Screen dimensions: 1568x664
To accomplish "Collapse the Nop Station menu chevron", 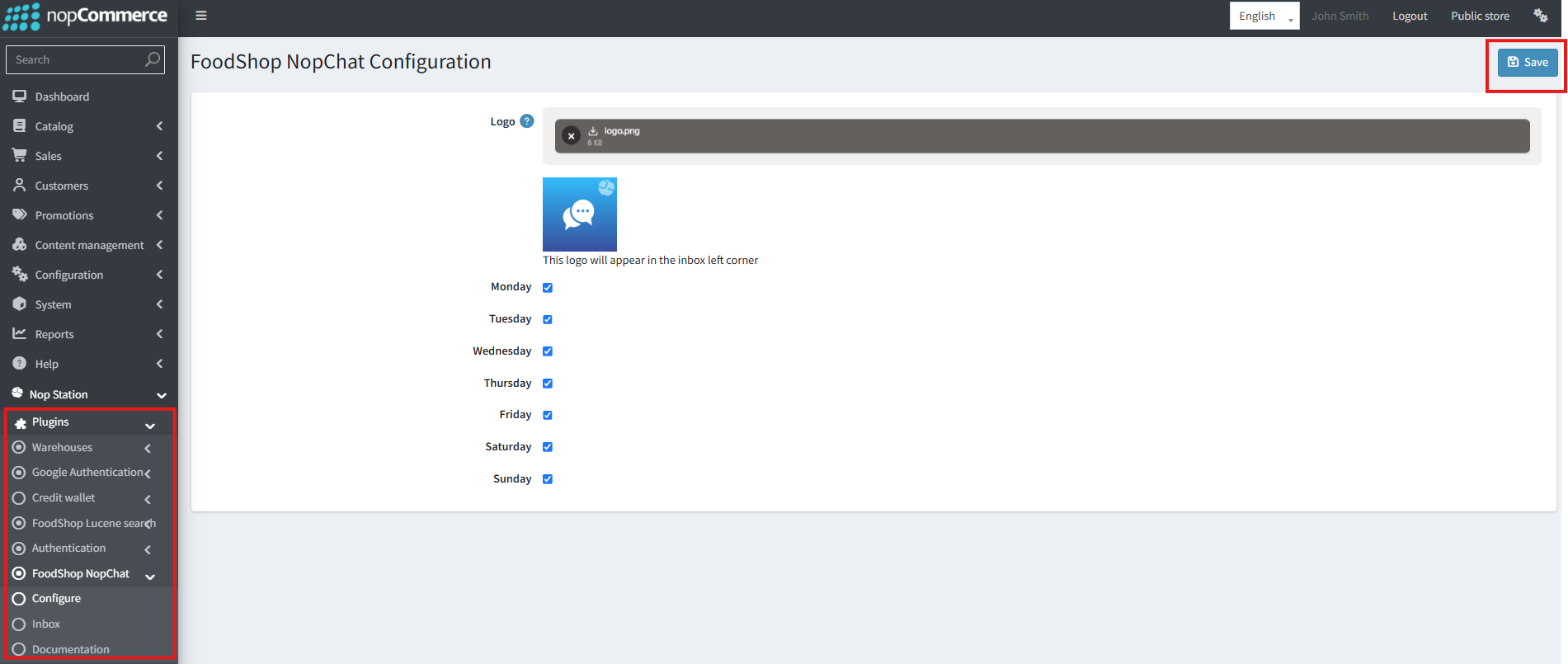I will click(x=162, y=395).
